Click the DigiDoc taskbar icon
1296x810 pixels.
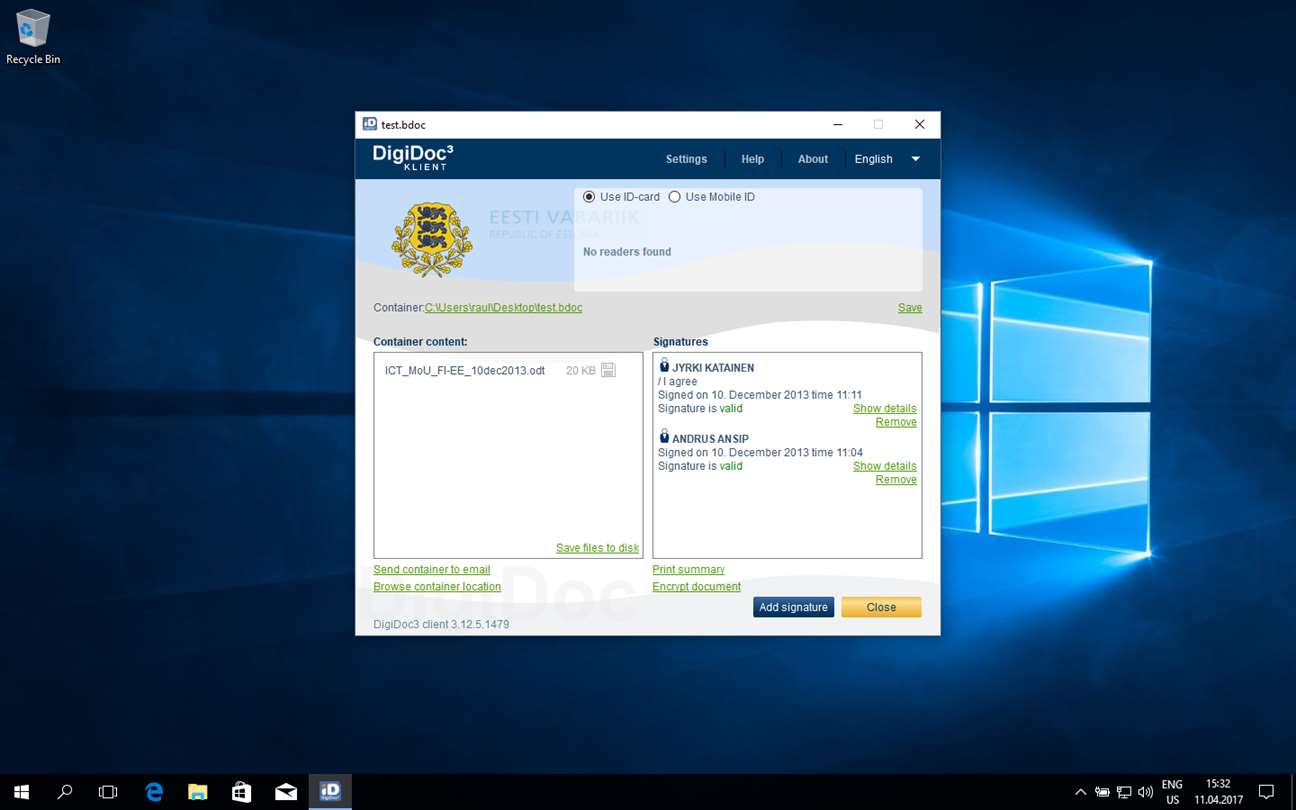click(330, 792)
